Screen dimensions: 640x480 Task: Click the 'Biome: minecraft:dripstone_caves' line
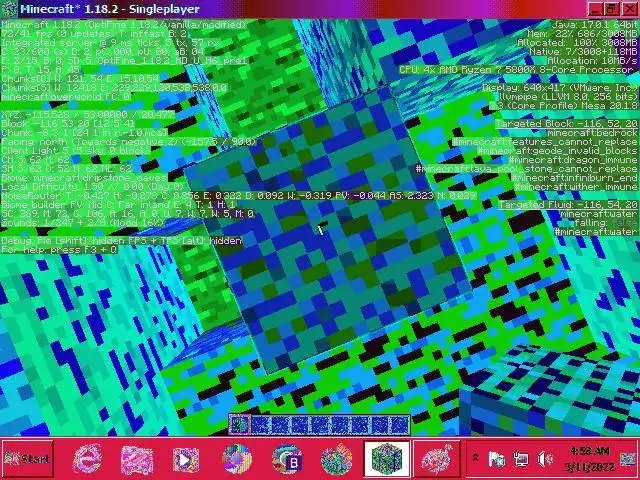(x=84, y=178)
